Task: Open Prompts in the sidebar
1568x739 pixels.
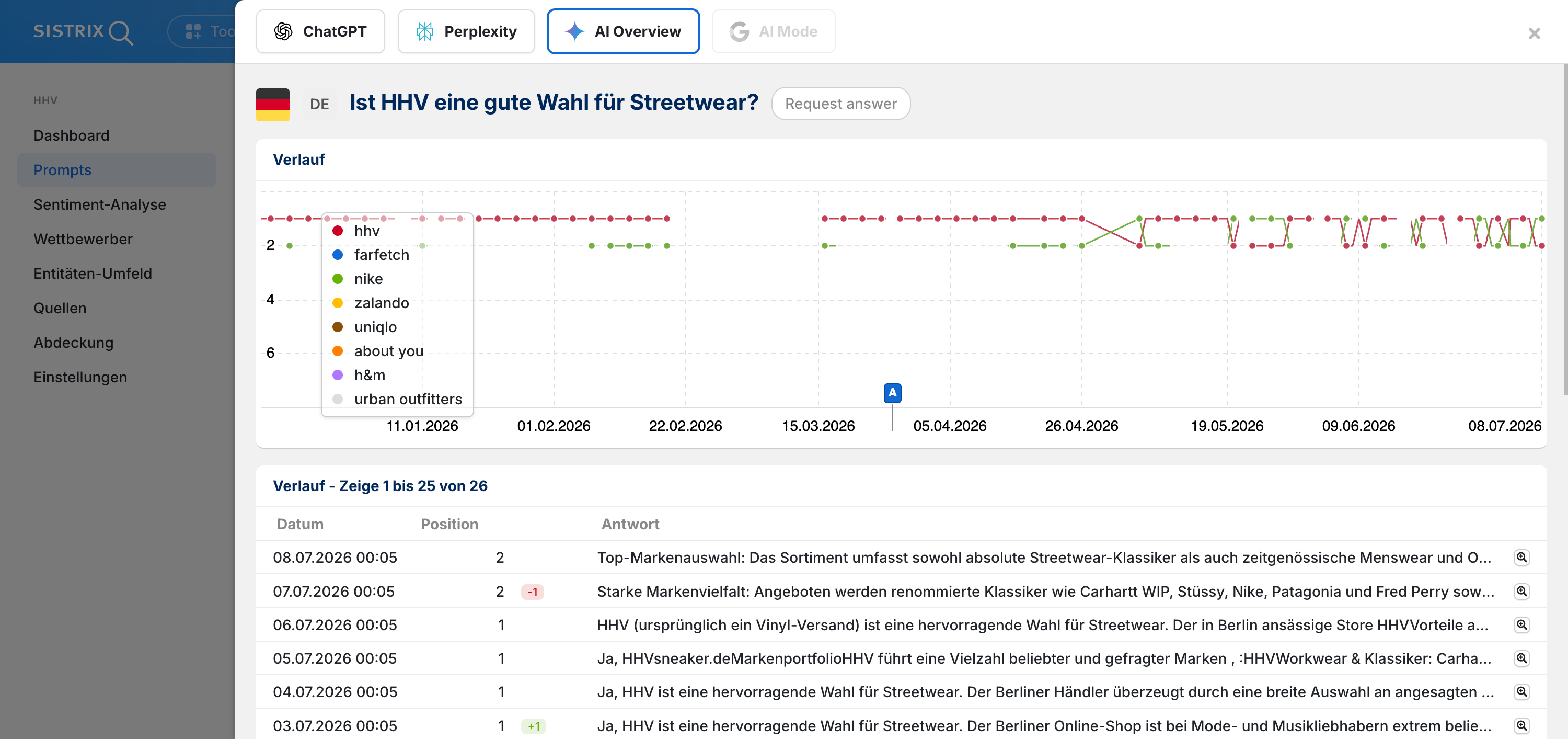Action: 116,170
